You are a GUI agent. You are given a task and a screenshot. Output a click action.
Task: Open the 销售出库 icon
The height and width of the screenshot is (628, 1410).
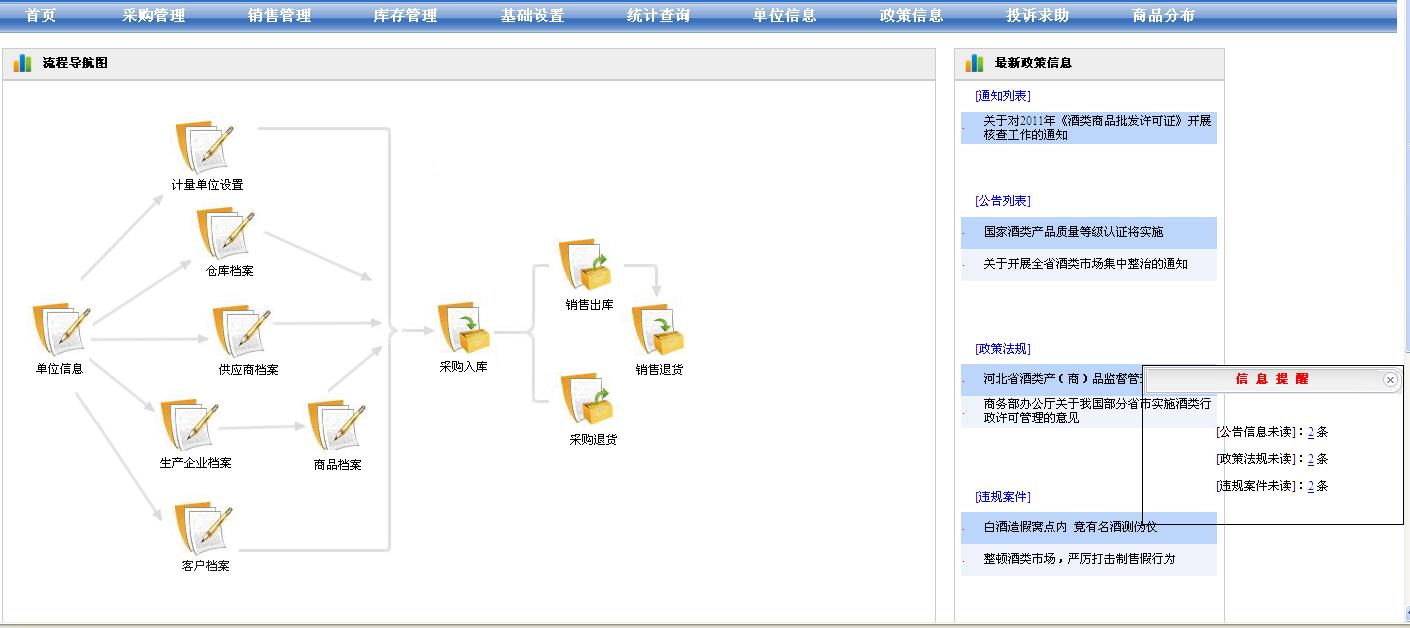tap(587, 266)
